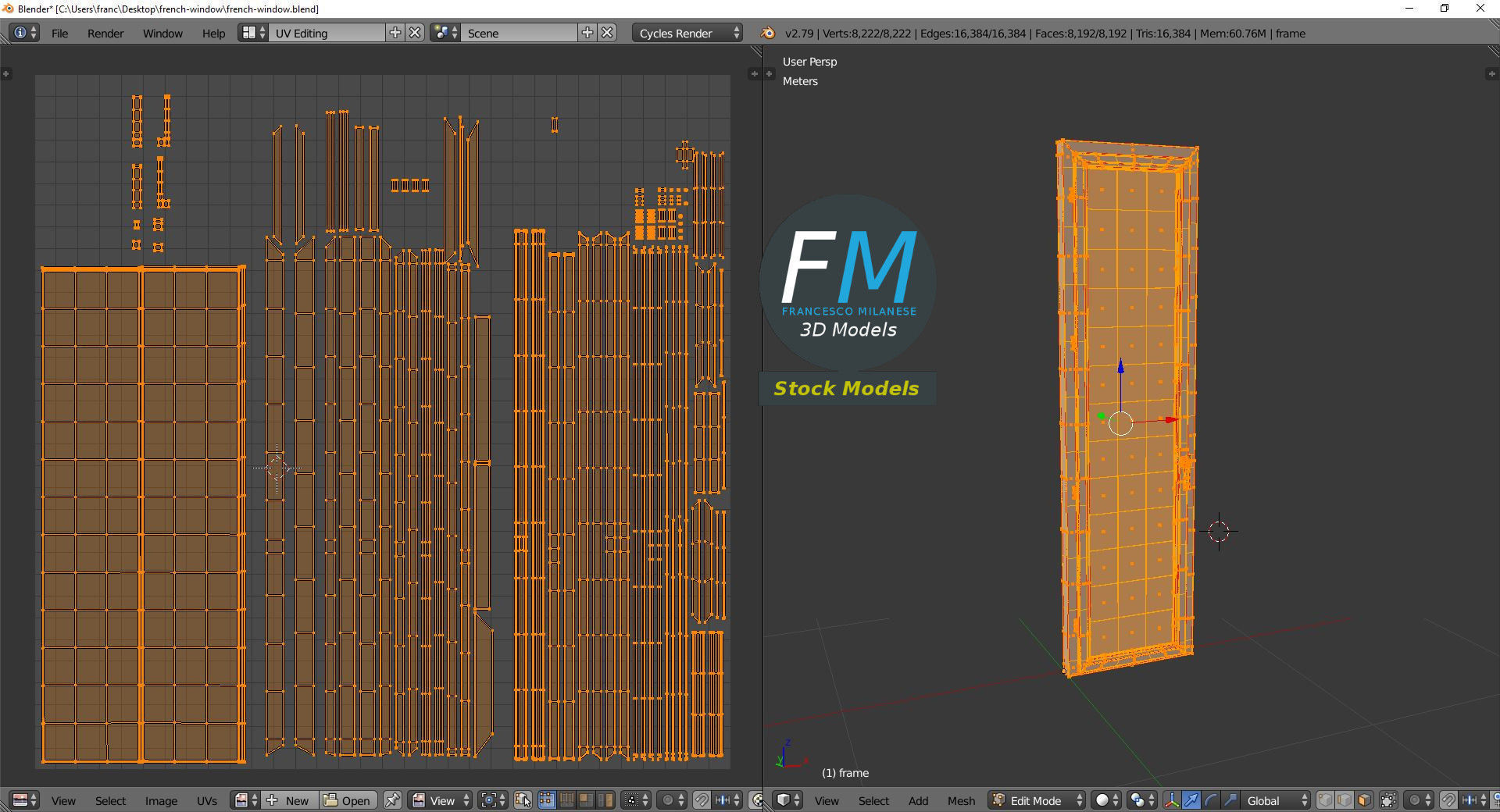Screen dimensions: 1500x812
Task: Select mesh face select mode
Action: click(x=1364, y=800)
